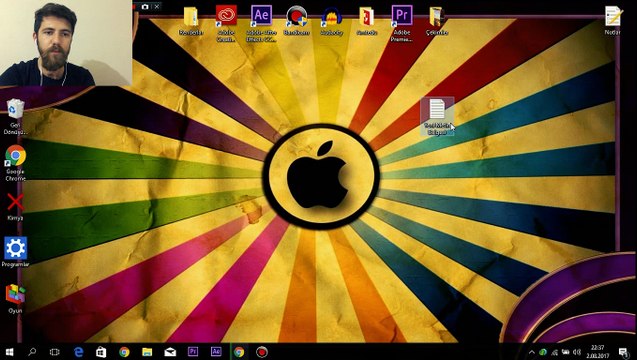This screenshot has height=360, width=637.
Task: Open pinned Chrome next to Store icon
Action: tap(124, 352)
